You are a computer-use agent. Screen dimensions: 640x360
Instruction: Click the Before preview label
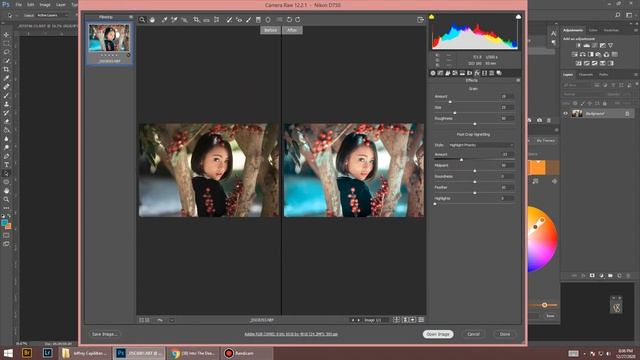point(270,30)
